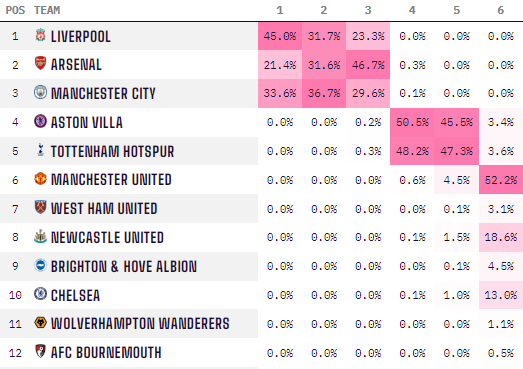Click the Liverpool club crest

40,35
